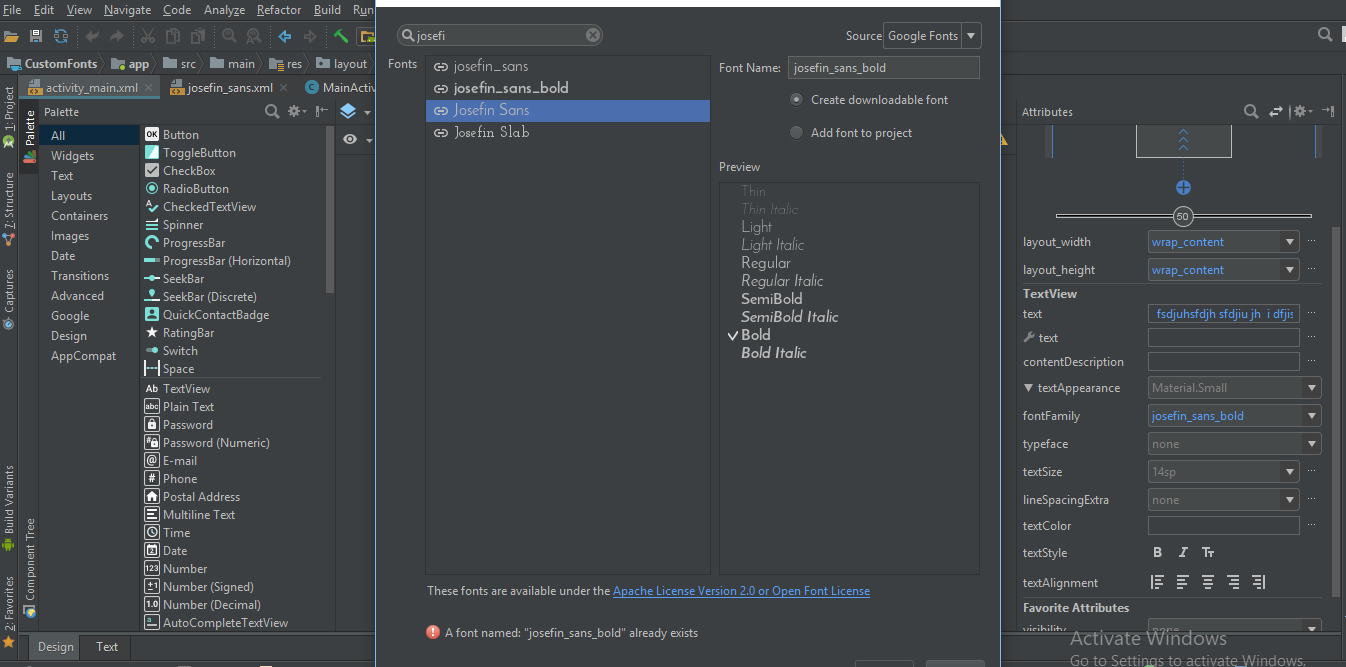Click the textColor input field
This screenshot has height=667, width=1346.
[1224, 526]
